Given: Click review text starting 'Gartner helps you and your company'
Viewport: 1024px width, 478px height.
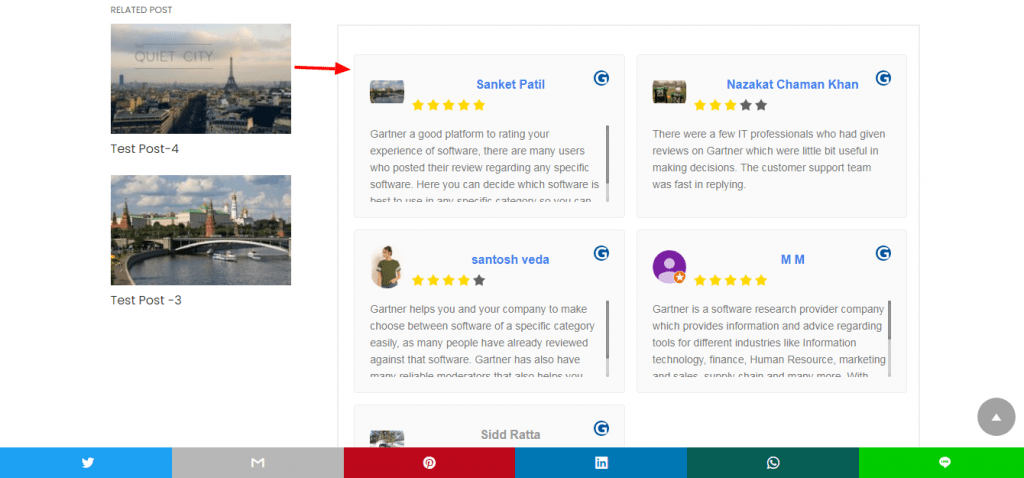Looking at the screenshot, I should pyautogui.click(x=485, y=339).
